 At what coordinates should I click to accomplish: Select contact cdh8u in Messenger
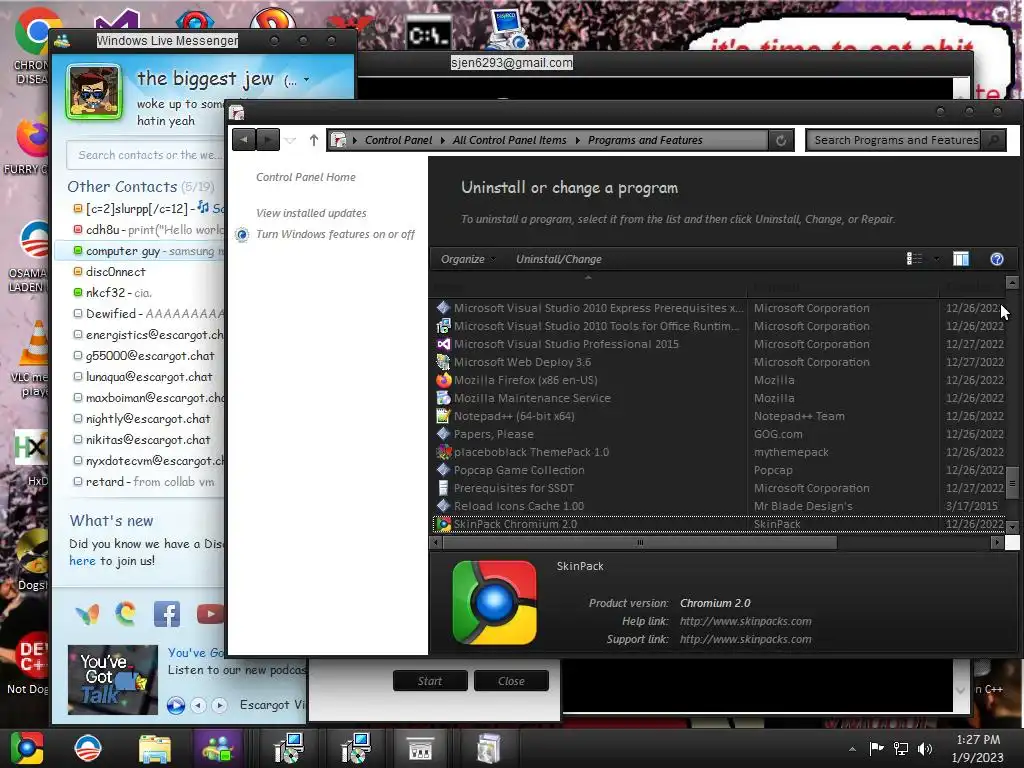point(140,230)
